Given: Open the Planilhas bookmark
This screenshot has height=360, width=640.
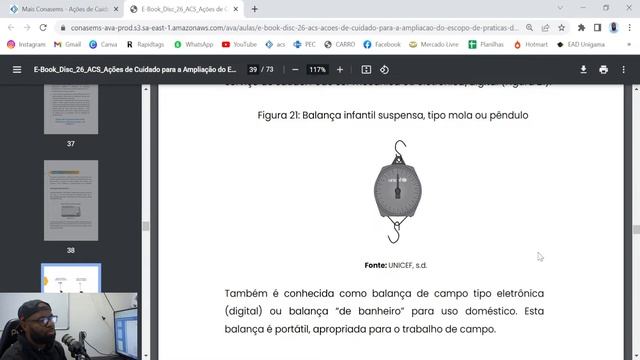Looking at the screenshot, I should pos(486,44).
